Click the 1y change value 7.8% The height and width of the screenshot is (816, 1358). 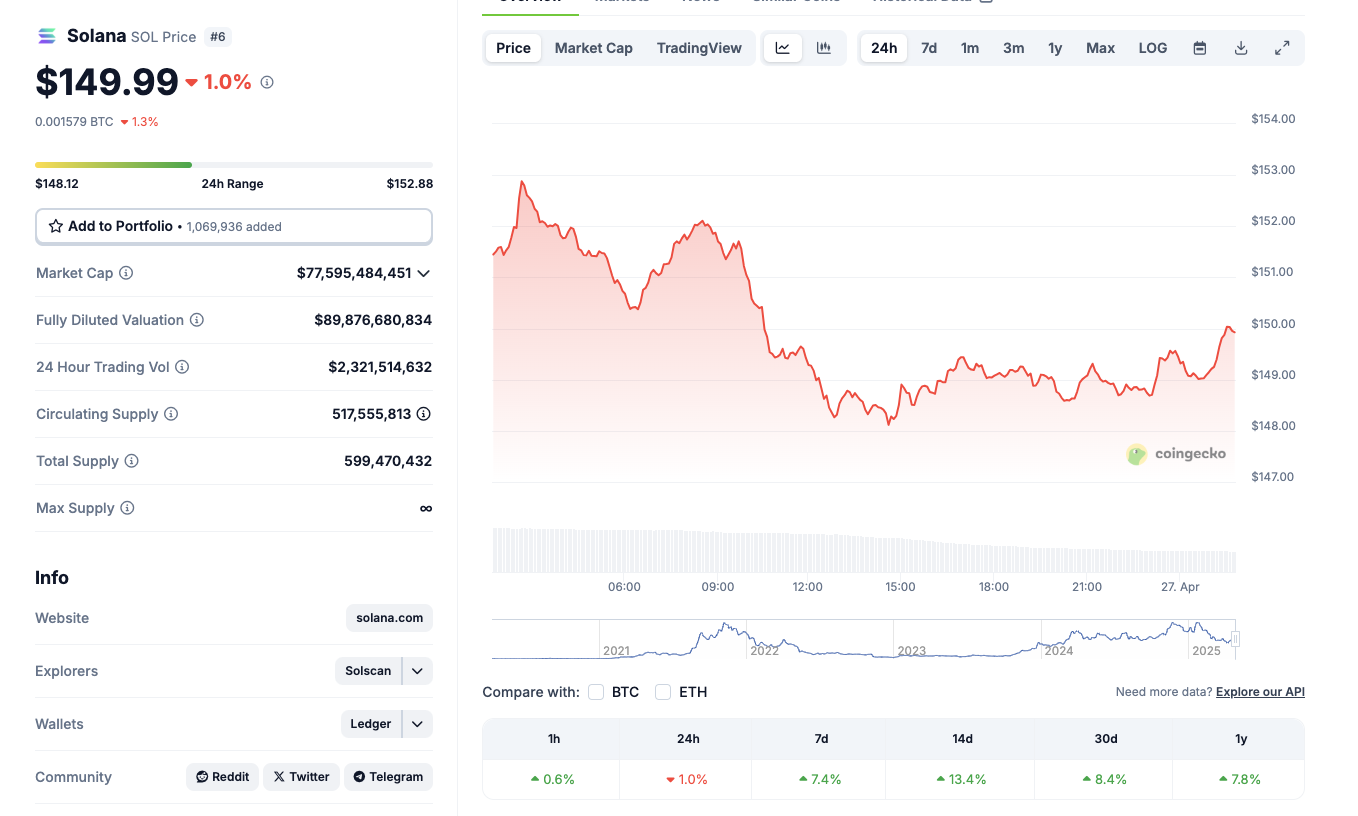tap(1240, 779)
